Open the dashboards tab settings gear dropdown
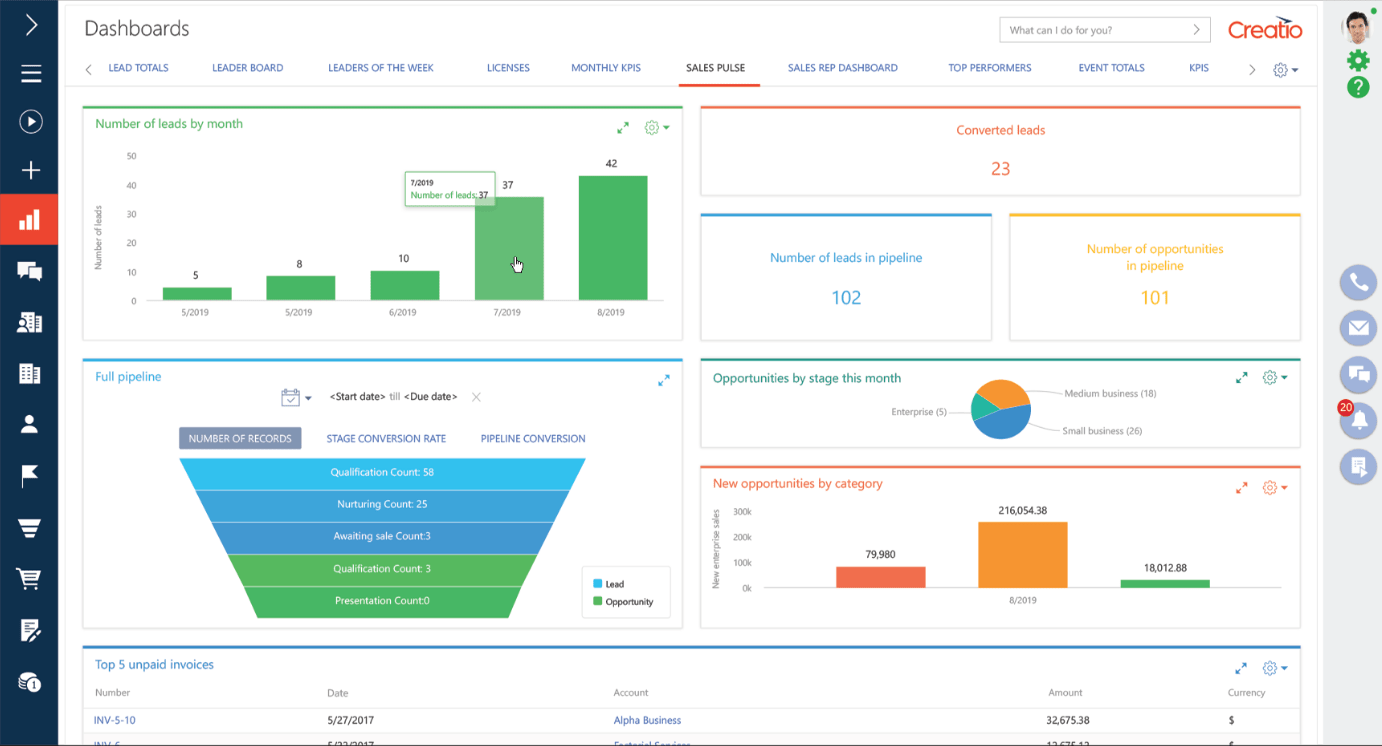 (1285, 70)
